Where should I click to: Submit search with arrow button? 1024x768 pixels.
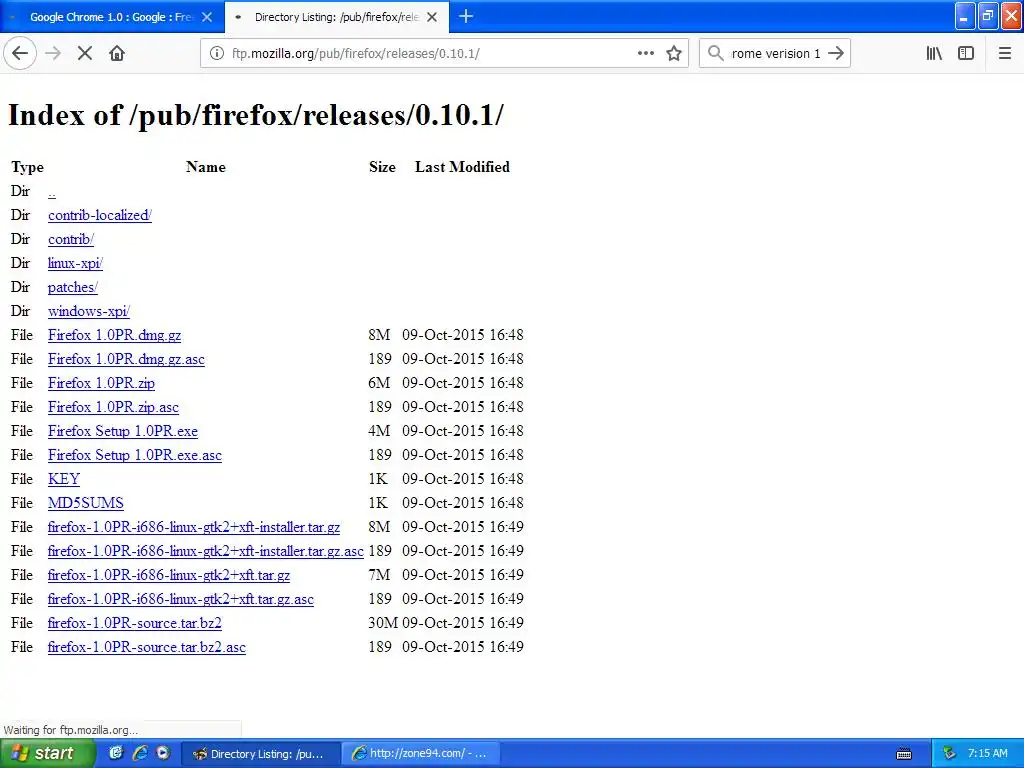tap(836, 54)
